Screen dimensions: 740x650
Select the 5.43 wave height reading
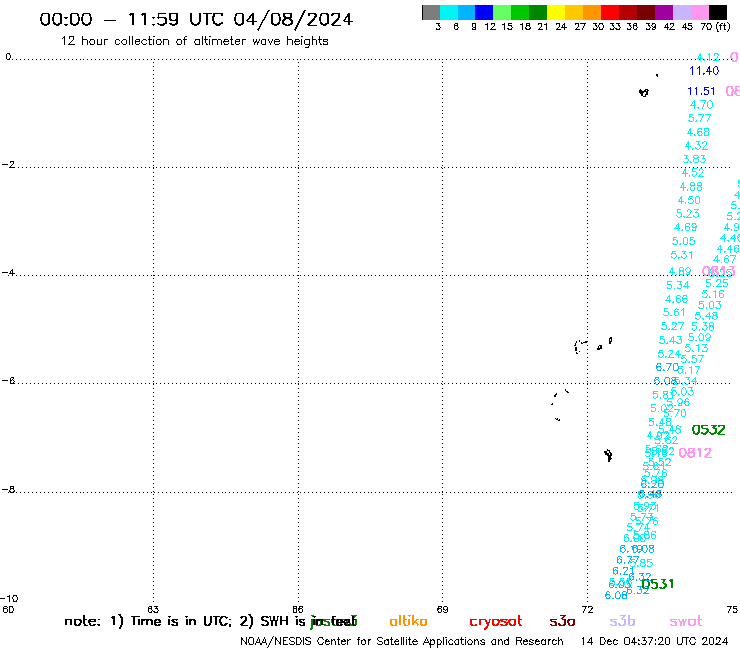coord(671,340)
